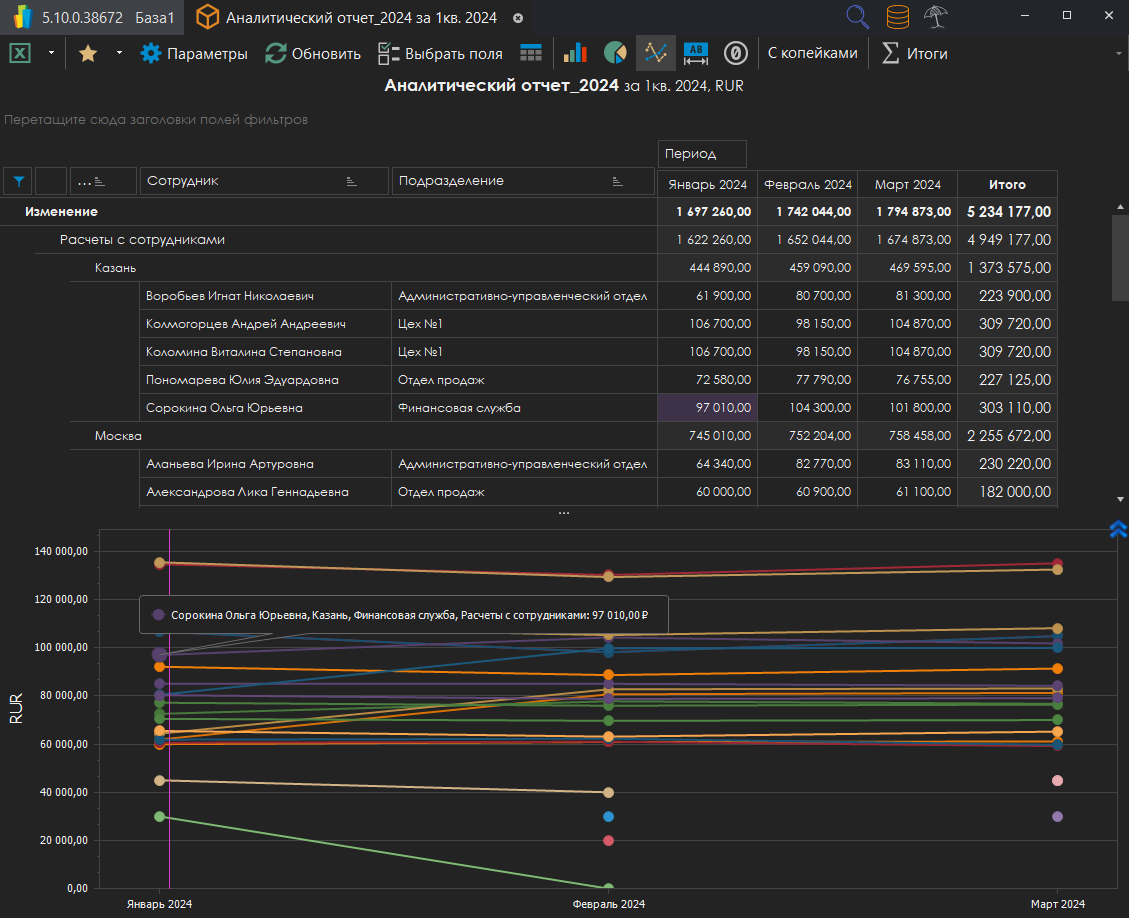The width and height of the screenshot is (1129, 918).
Task: Click the Excel export icon
Action: (20, 53)
